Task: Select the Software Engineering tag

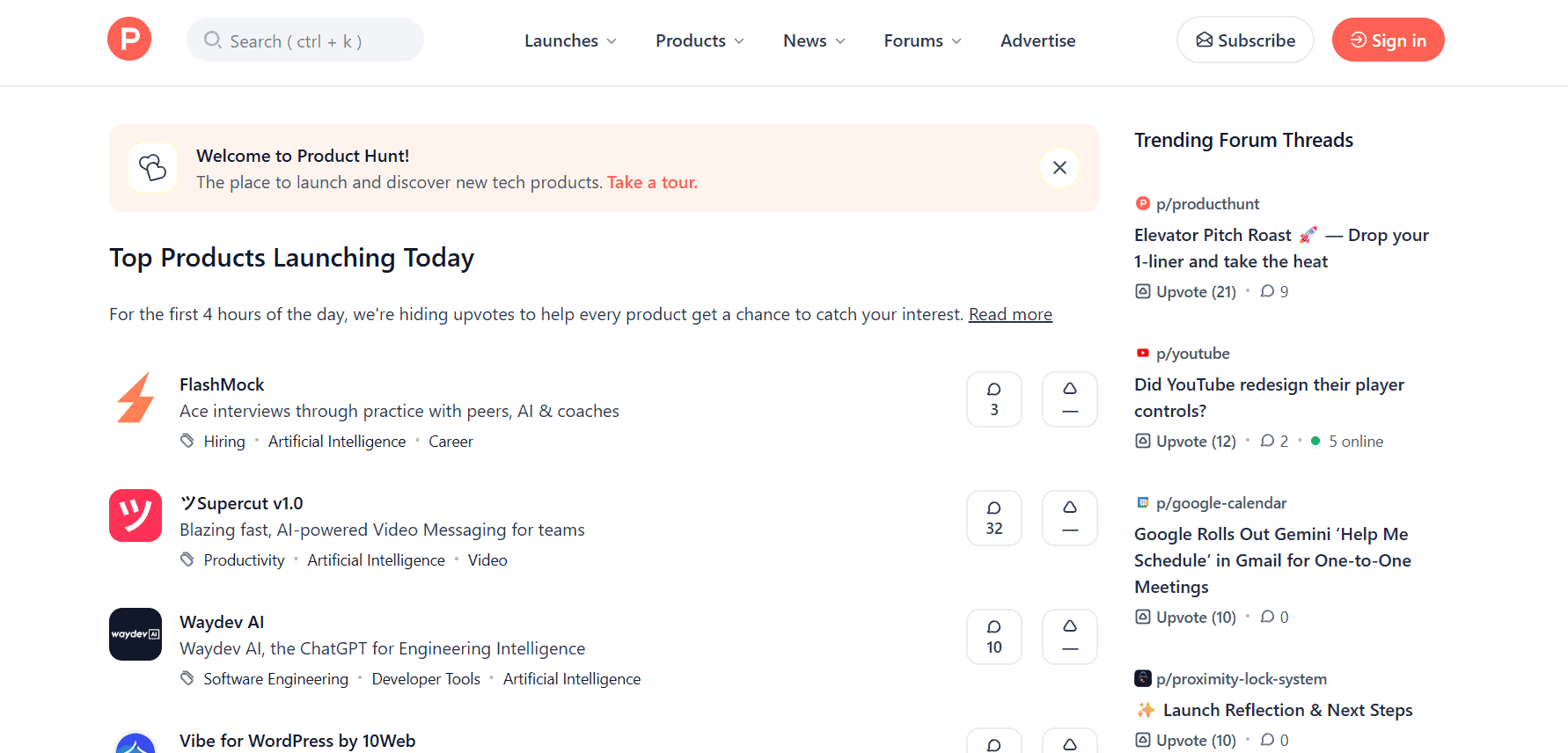Action: pos(276,679)
